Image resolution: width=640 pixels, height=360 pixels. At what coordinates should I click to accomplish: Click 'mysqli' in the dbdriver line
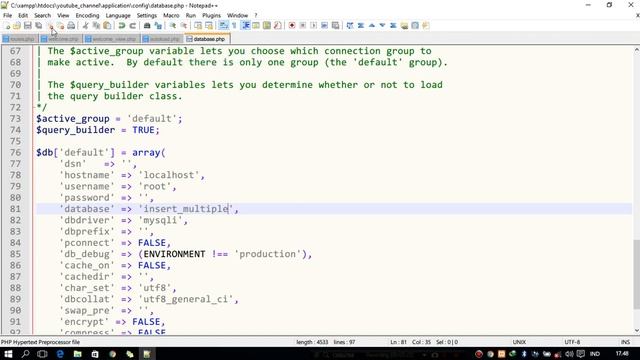point(160,220)
